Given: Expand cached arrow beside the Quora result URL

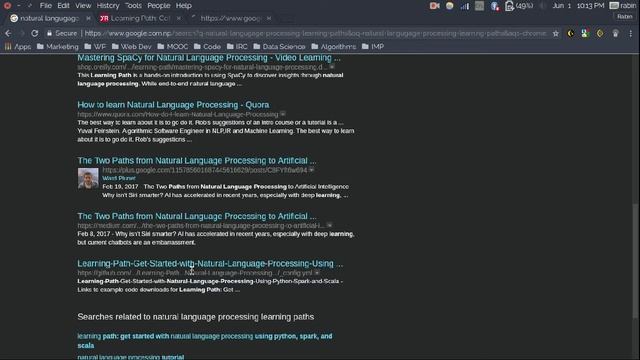Looking at the screenshot, I should 283,114.
